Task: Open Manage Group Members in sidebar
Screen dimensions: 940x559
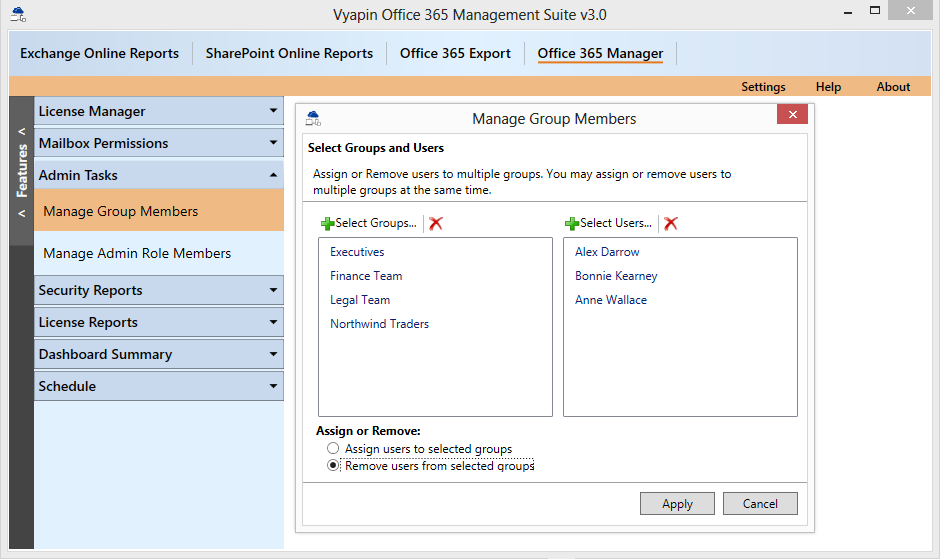Action: pyautogui.click(x=159, y=211)
